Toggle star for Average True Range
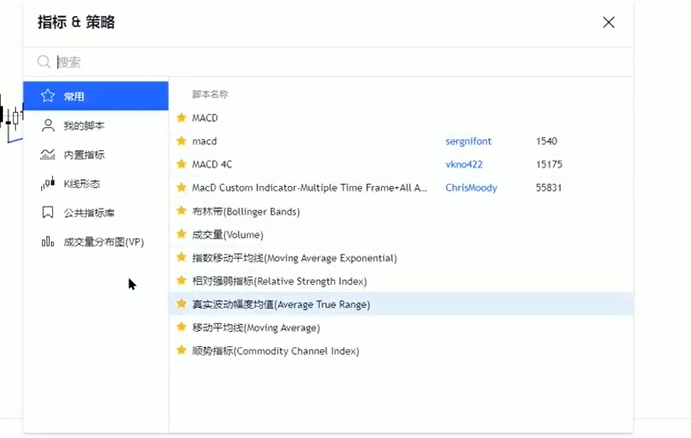 point(181,304)
